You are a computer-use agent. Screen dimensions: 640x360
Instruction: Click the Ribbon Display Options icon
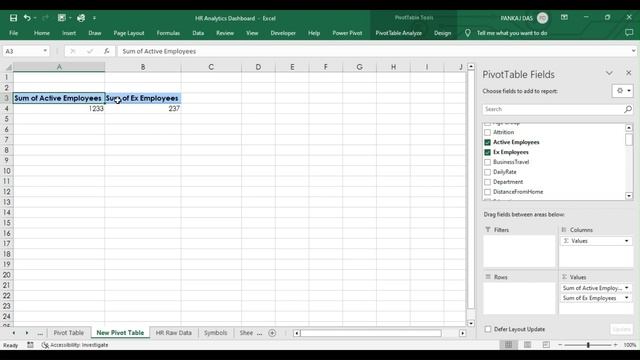564,18
